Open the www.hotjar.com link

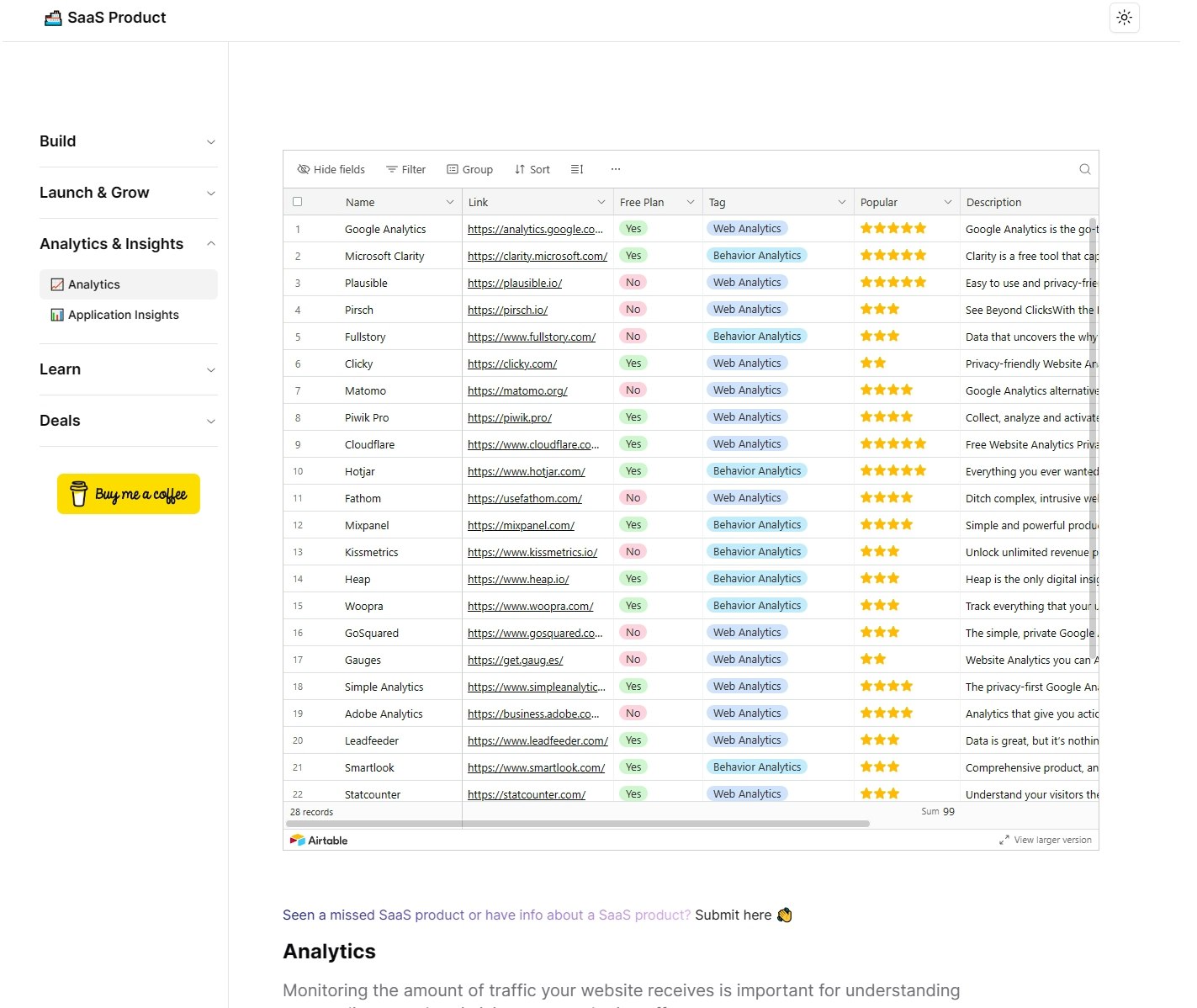point(527,471)
